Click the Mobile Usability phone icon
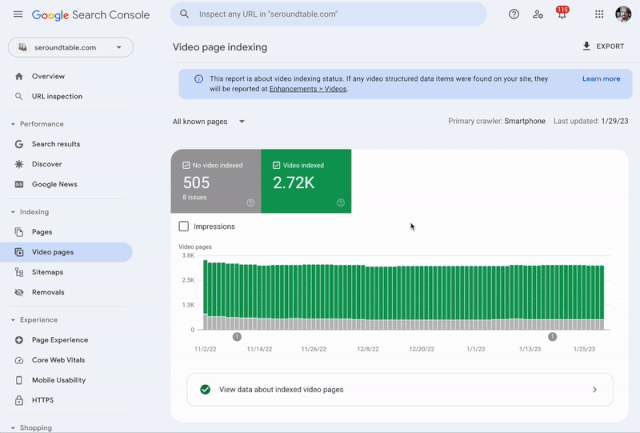This screenshot has height=433, width=640. coord(19,380)
